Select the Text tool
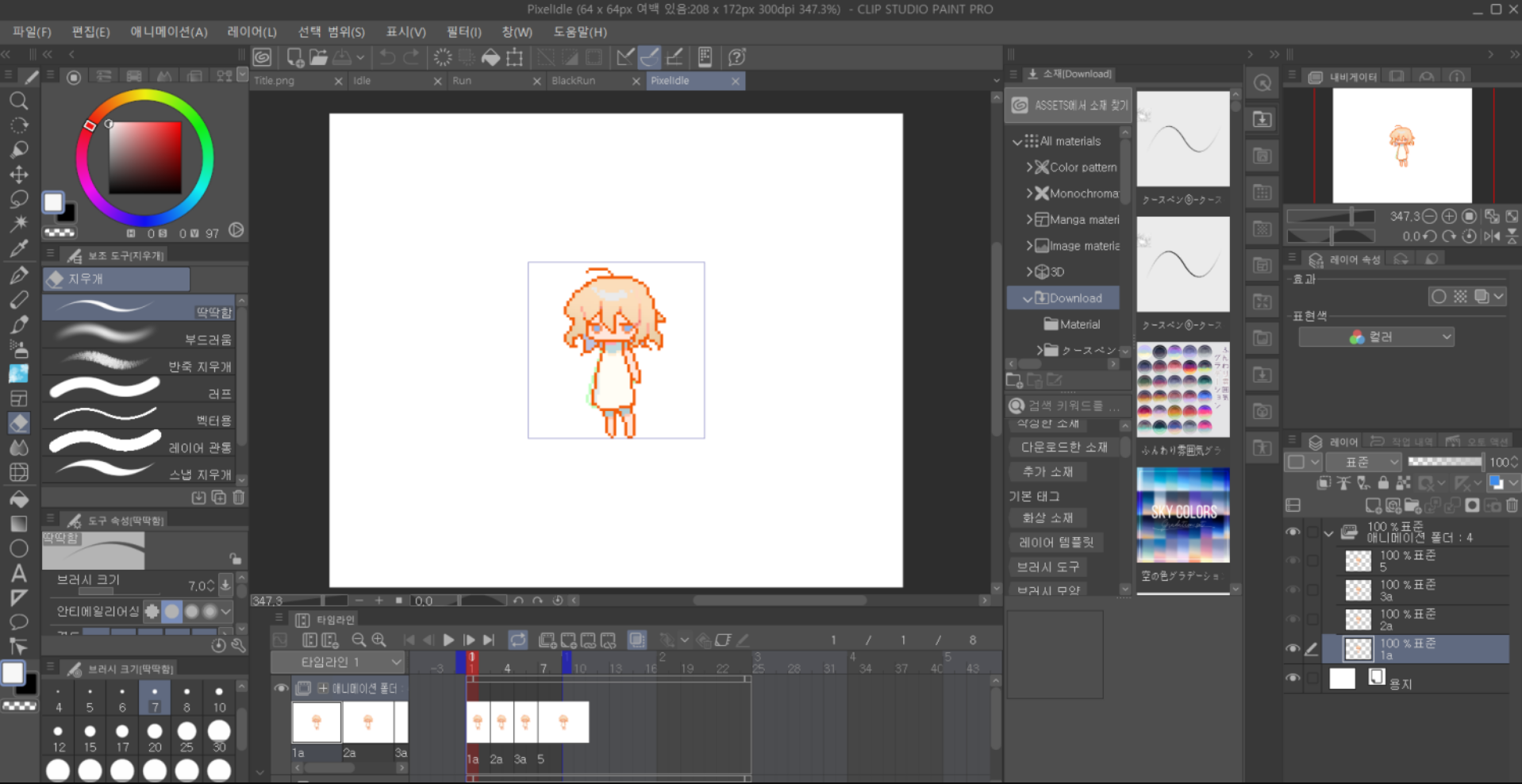Image resolution: width=1522 pixels, height=784 pixels. (19, 573)
